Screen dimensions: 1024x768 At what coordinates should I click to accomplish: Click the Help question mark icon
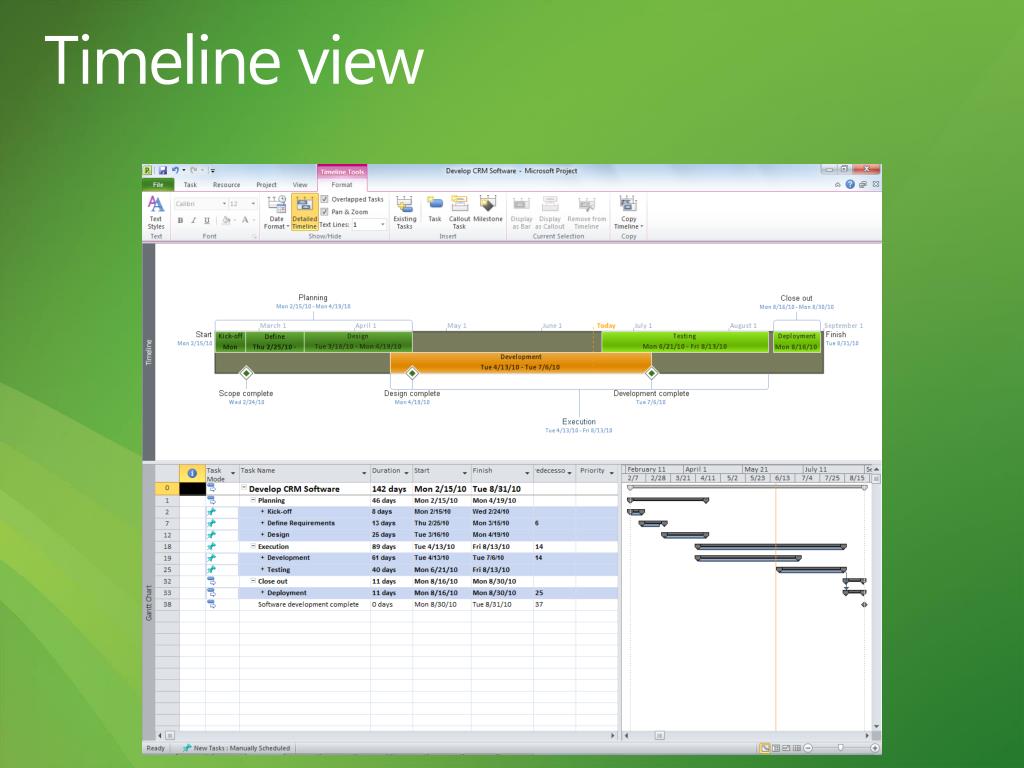point(850,185)
